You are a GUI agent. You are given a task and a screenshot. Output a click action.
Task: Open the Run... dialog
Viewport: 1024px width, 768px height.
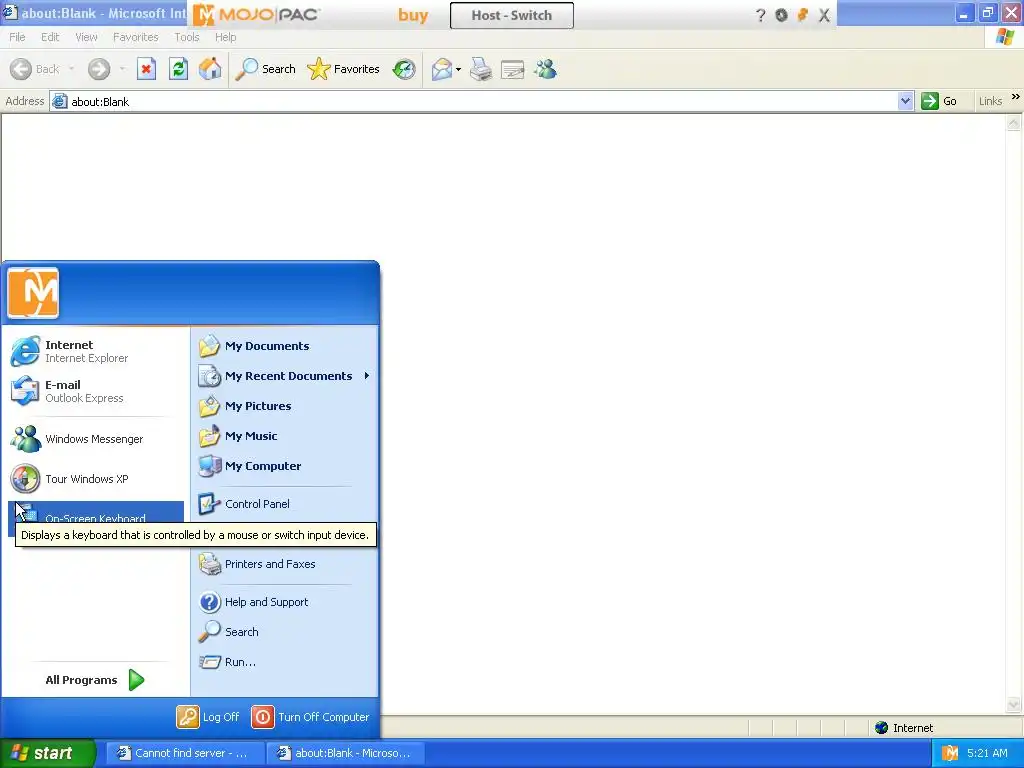coord(284,662)
